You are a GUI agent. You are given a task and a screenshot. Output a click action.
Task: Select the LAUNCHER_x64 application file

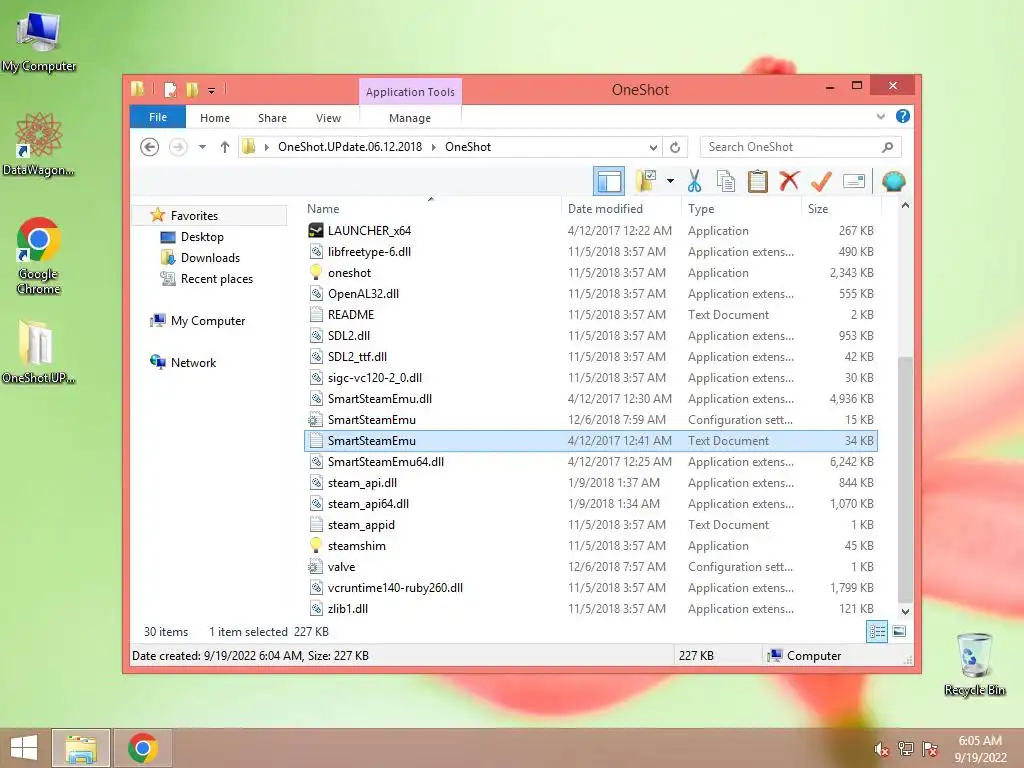point(590,231)
